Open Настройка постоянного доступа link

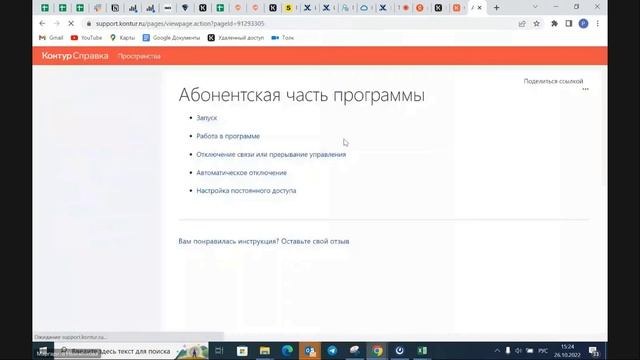point(246,191)
